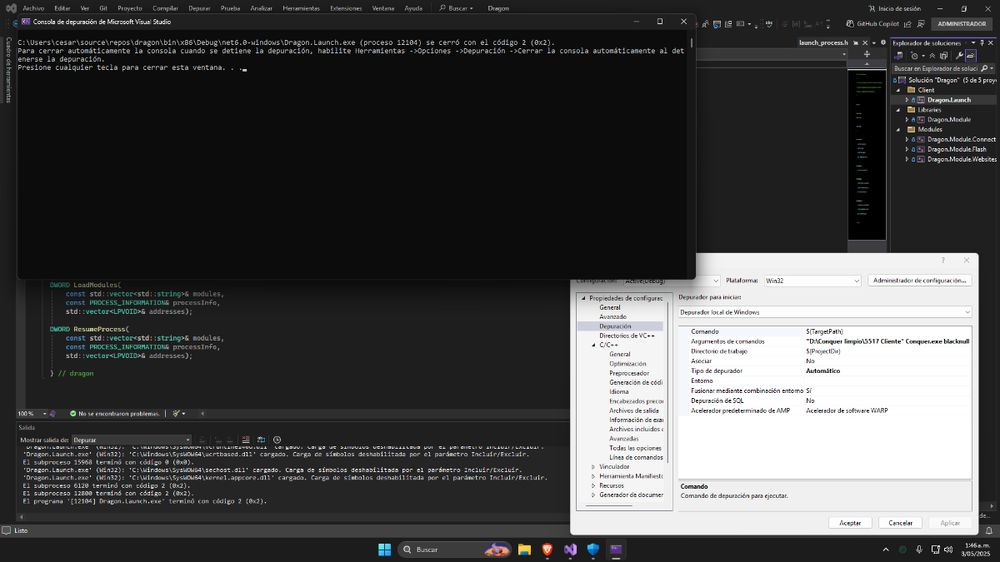Click the Solution Explorer search field
Image resolution: width=1000 pixels, height=562 pixels.
click(935, 68)
